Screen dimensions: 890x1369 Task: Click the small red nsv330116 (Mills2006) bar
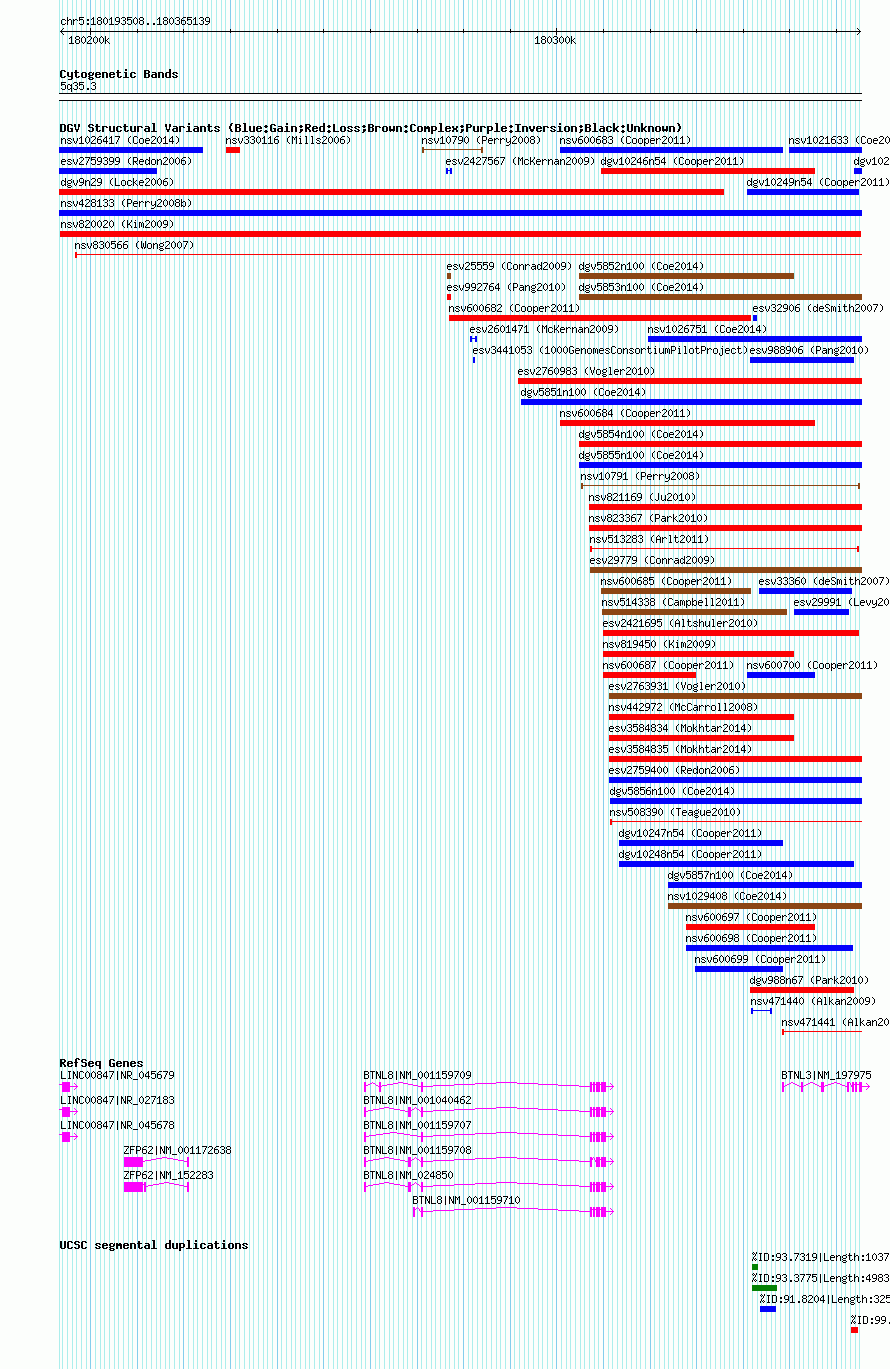click(233, 150)
